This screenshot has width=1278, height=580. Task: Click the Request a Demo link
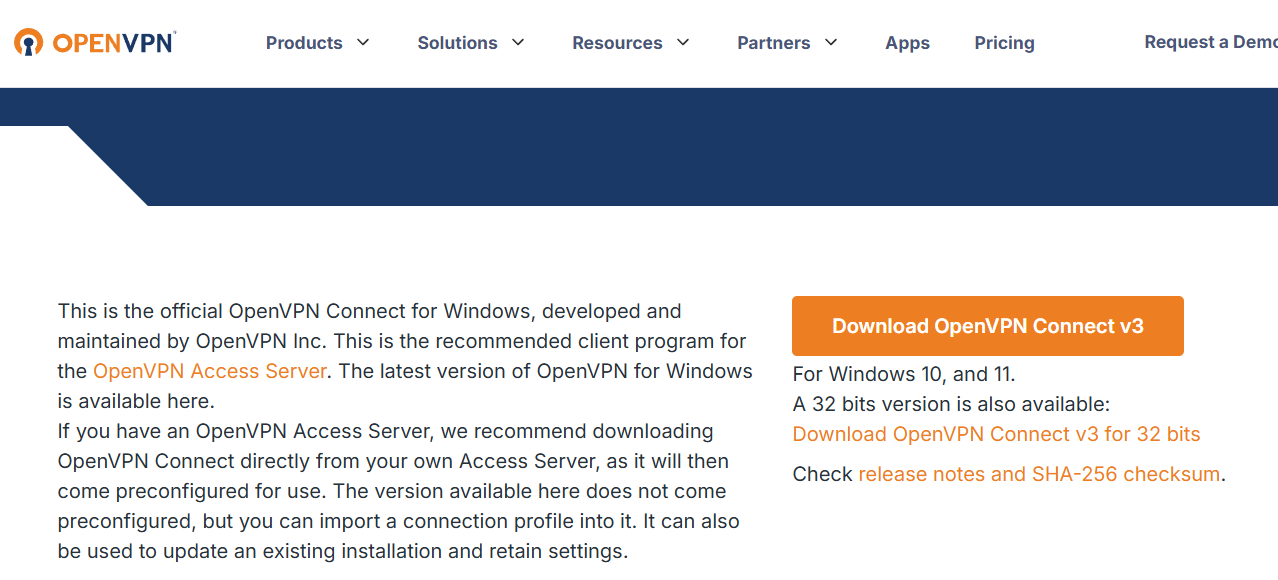click(x=1211, y=42)
